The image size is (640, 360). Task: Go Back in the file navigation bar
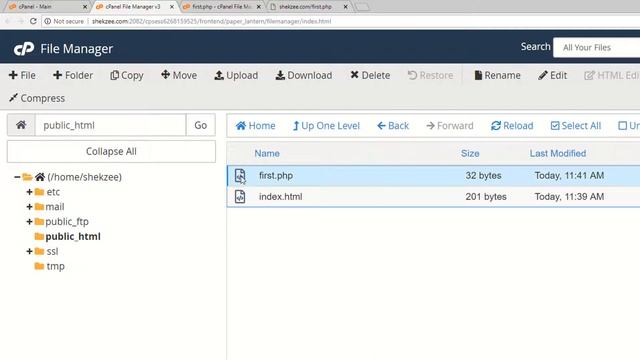click(393, 126)
